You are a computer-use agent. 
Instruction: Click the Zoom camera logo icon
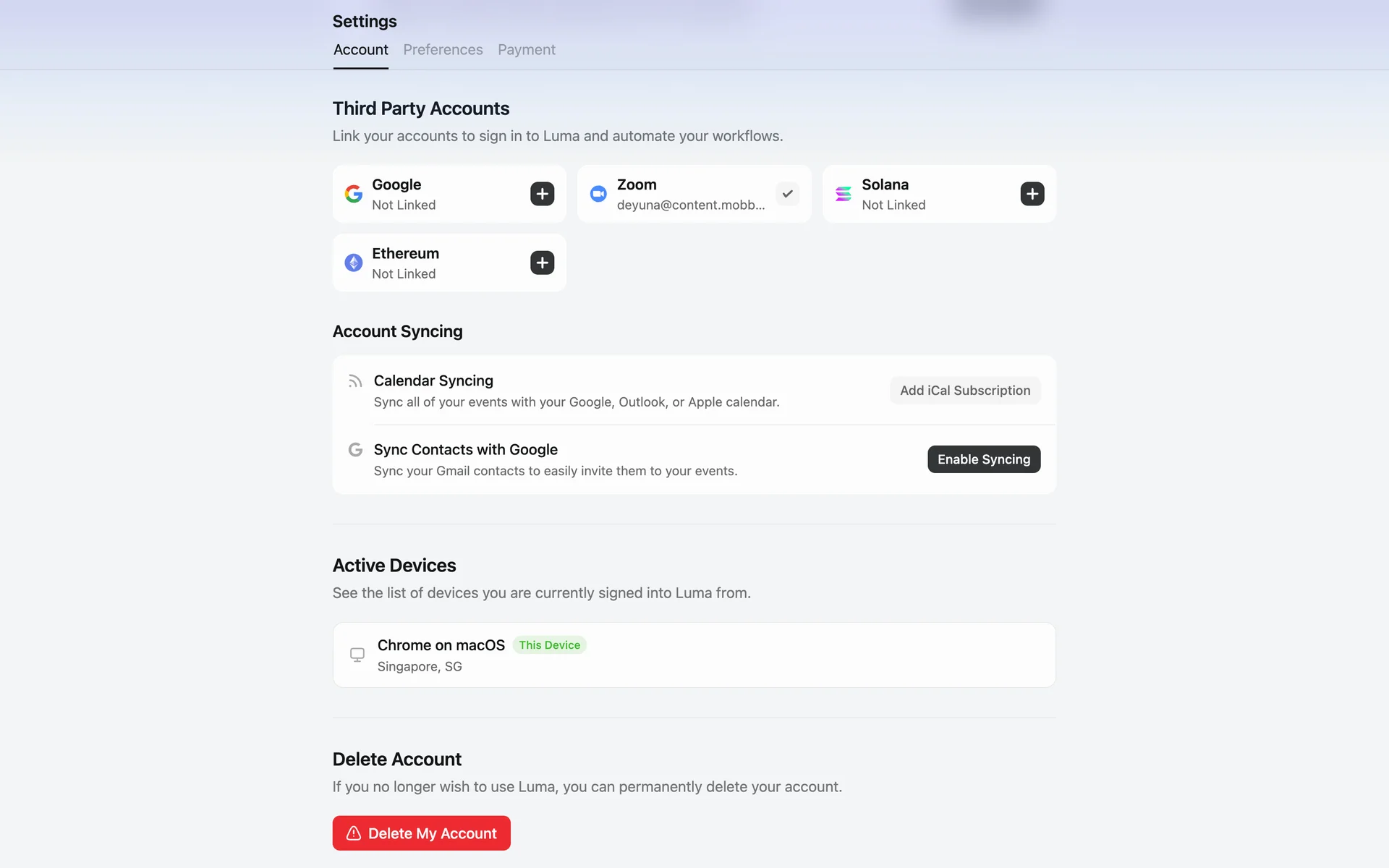(x=598, y=194)
